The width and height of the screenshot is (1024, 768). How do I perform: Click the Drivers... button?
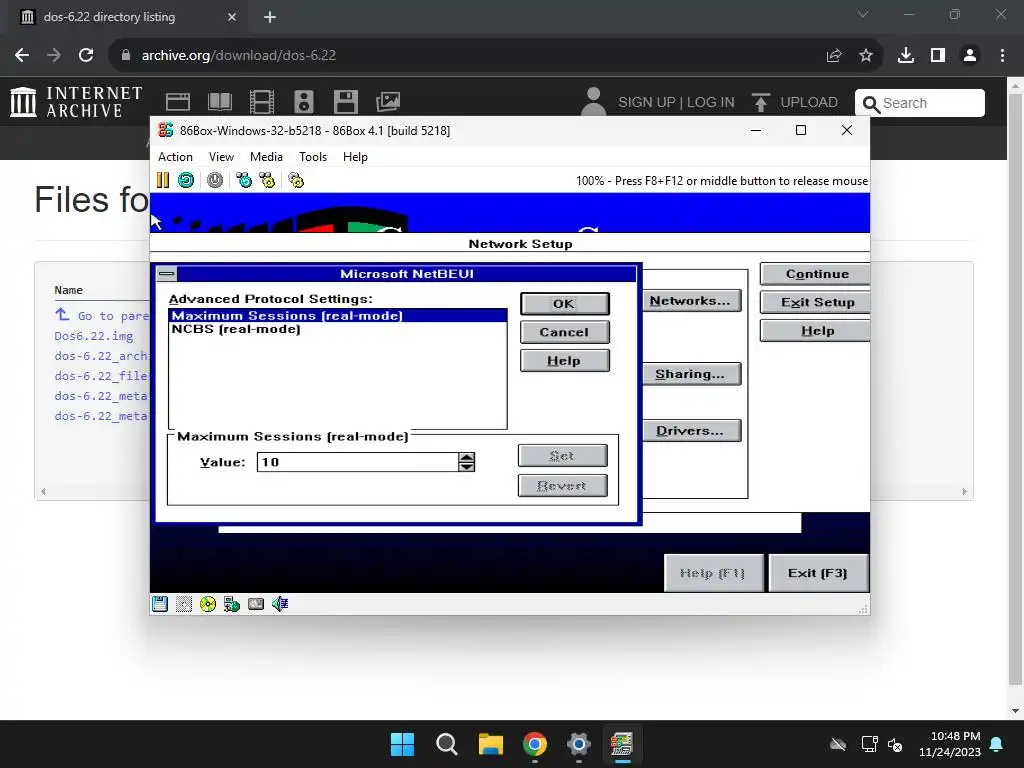click(x=691, y=431)
